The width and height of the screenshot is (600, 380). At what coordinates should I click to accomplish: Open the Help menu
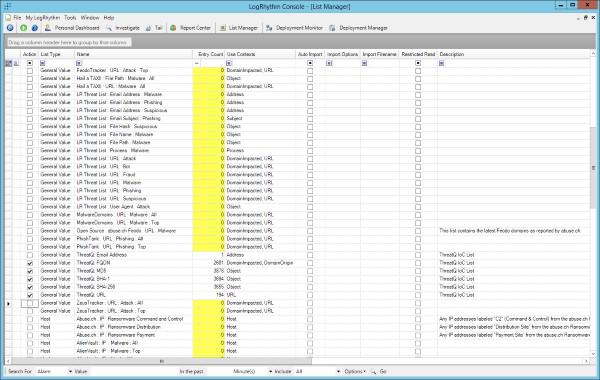109,18
